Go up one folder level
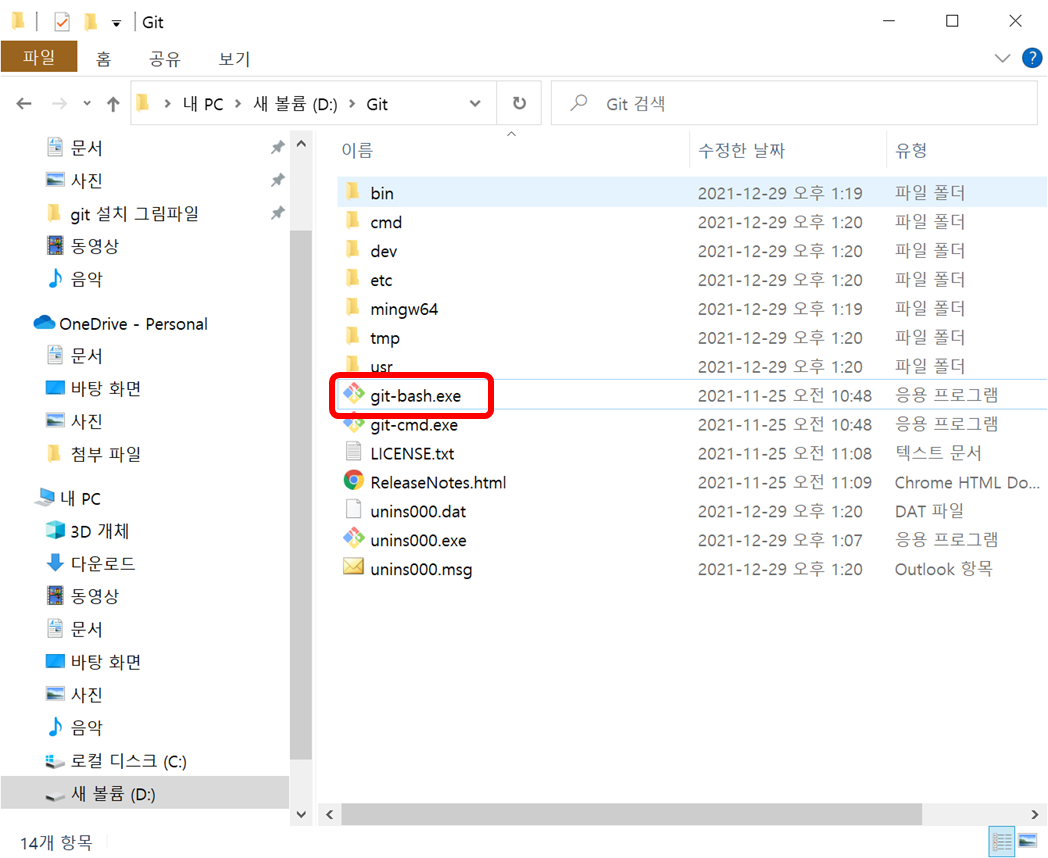 coord(113,104)
